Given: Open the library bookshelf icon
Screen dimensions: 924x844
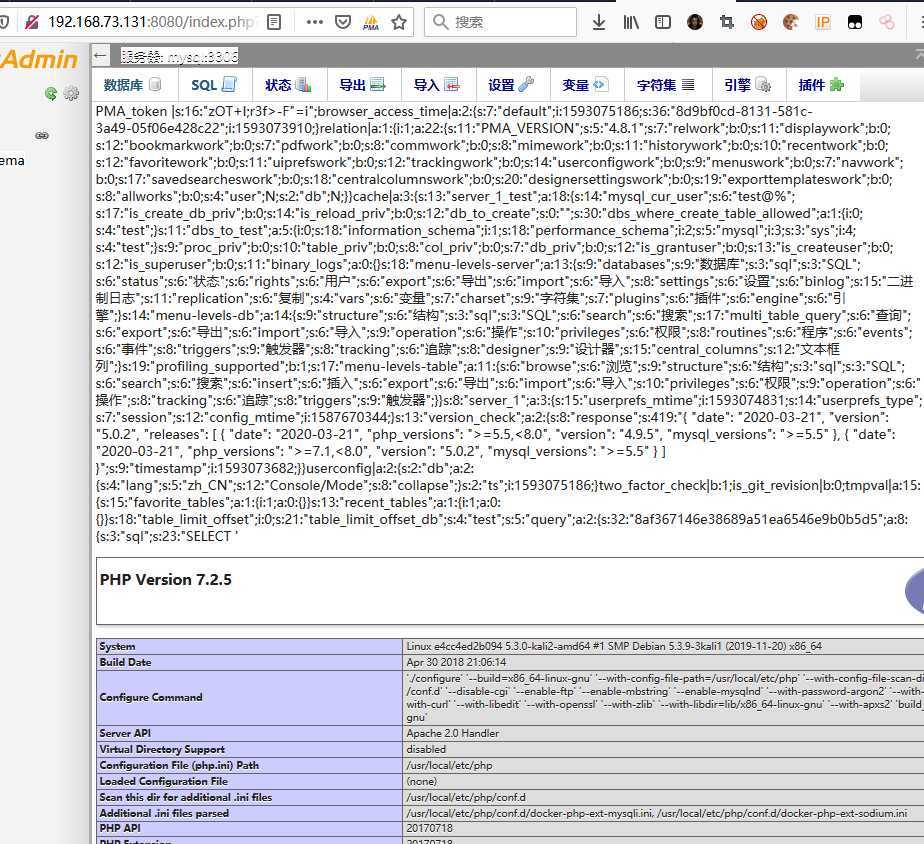Looking at the screenshot, I should (631, 22).
